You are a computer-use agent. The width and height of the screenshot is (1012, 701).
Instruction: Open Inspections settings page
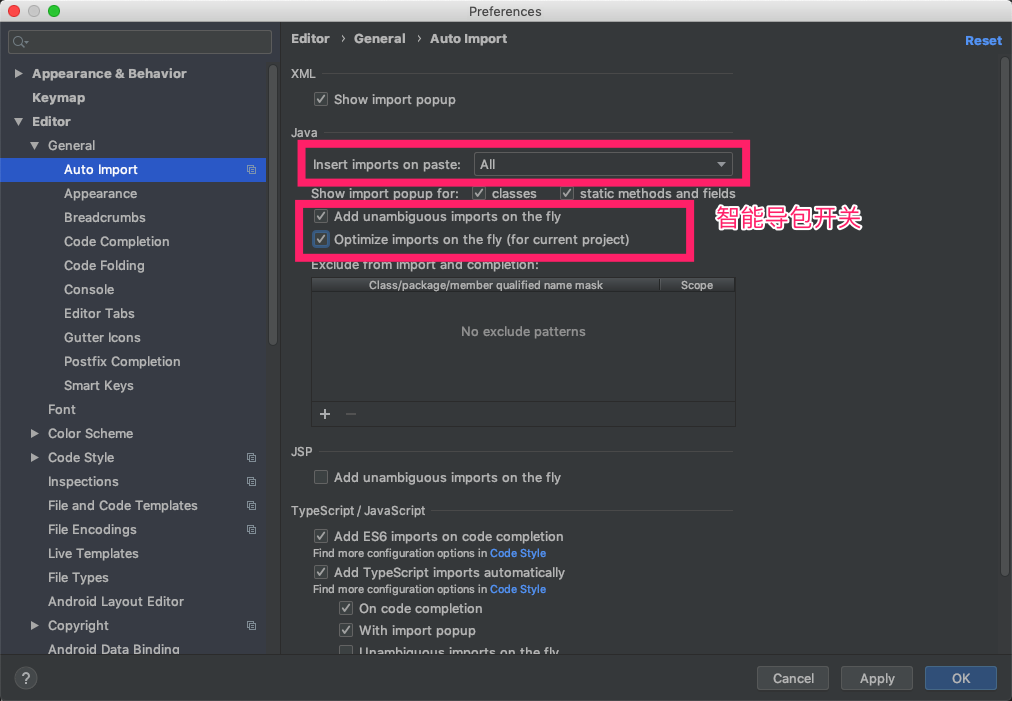click(x=83, y=482)
